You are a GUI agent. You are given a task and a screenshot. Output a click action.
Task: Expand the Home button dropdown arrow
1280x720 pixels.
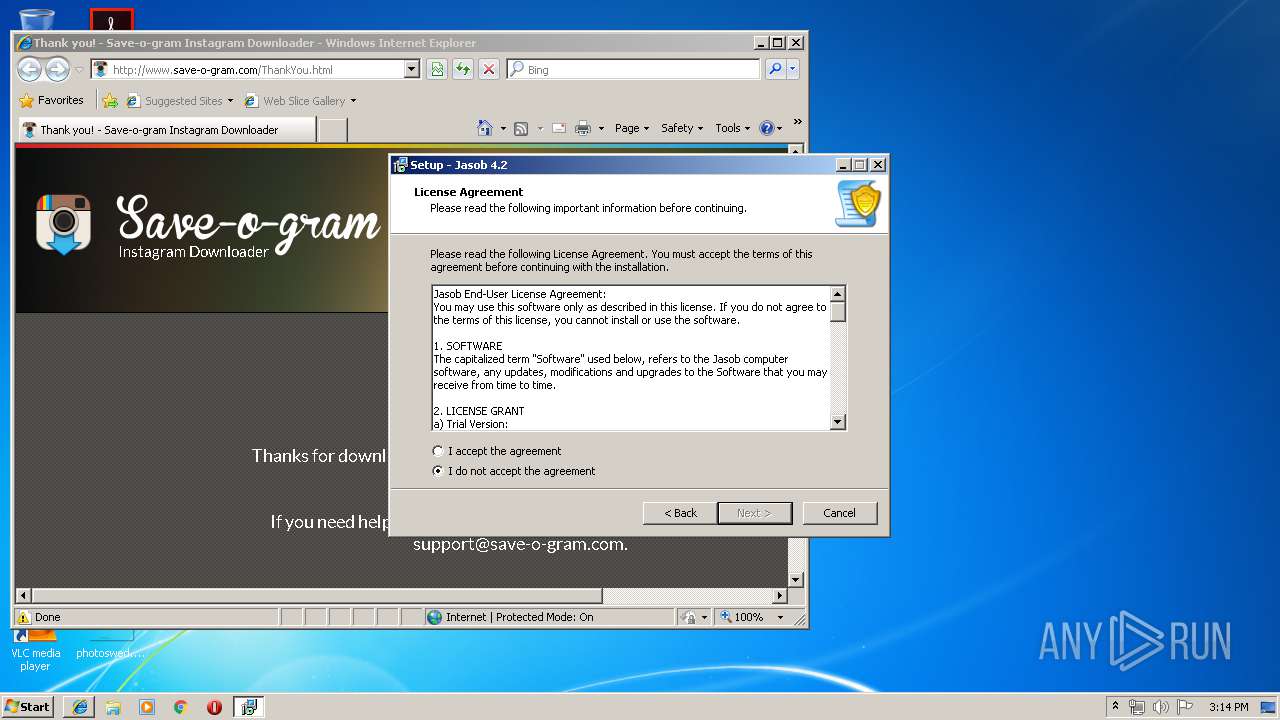pyautogui.click(x=501, y=128)
